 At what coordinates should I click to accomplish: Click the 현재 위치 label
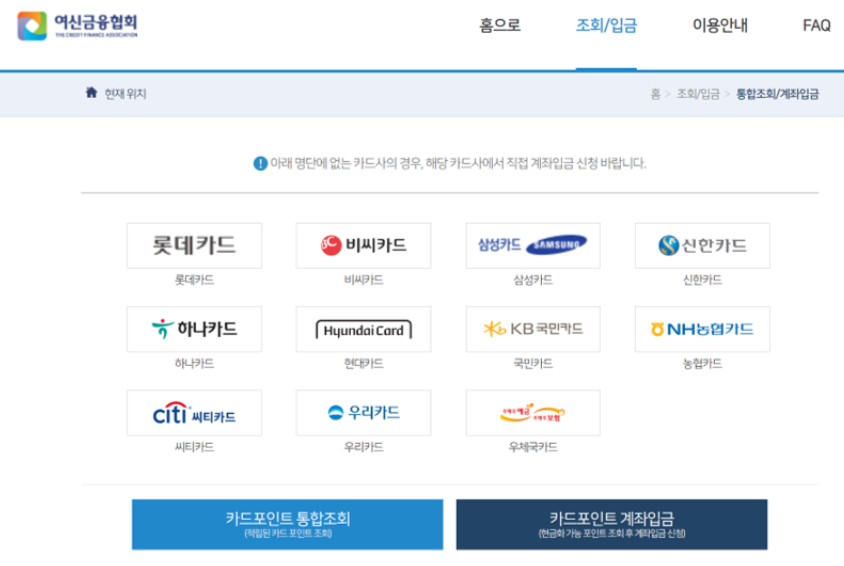[x=125, y=94]
